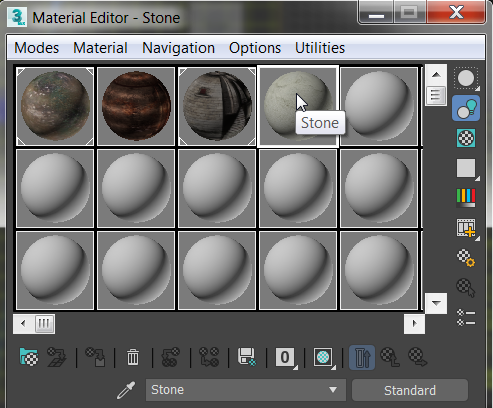The width and height of the screenshot is (493, 408).
Task: Click Put Material to Scene icon
Action: (56, 357)
